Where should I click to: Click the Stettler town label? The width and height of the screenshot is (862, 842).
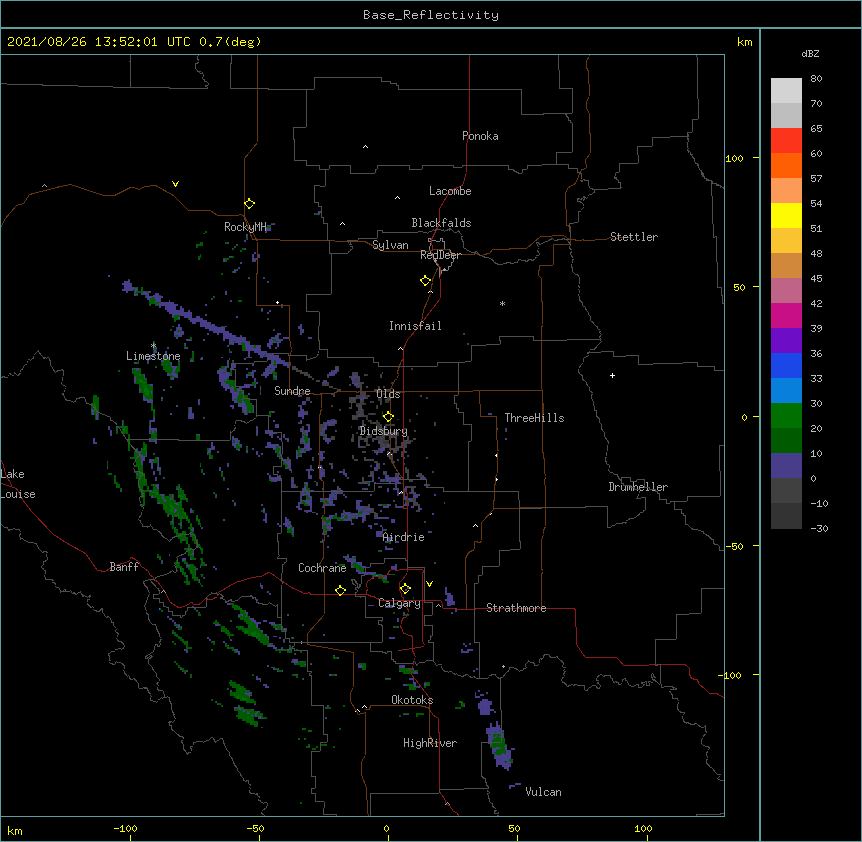(634, 237)
